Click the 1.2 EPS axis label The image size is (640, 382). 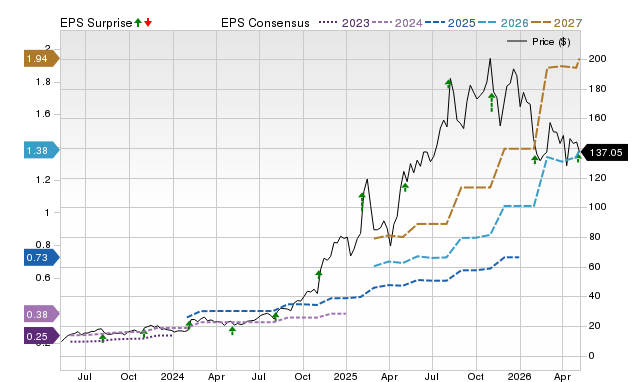coord(43,180)
